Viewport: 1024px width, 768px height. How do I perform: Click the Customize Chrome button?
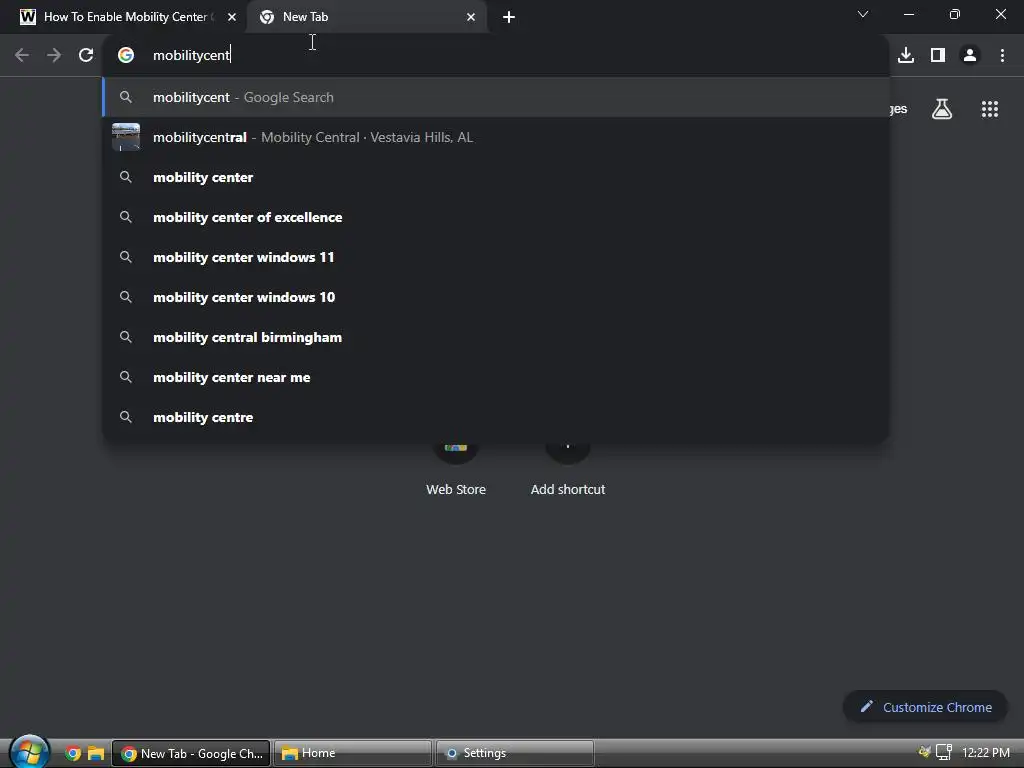[x=925, y=707]
